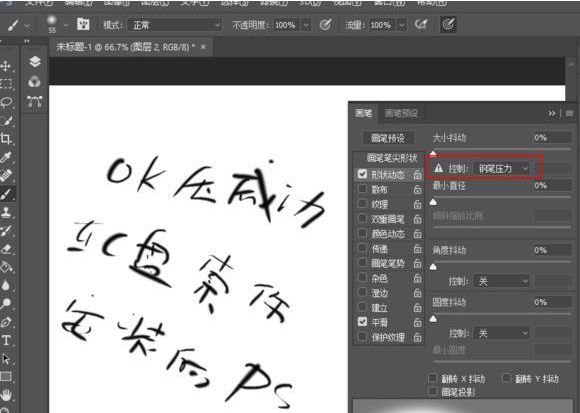The image size is (580, 413).
Task: Select the Paint Bucket tool
Action: click(6, 267)
